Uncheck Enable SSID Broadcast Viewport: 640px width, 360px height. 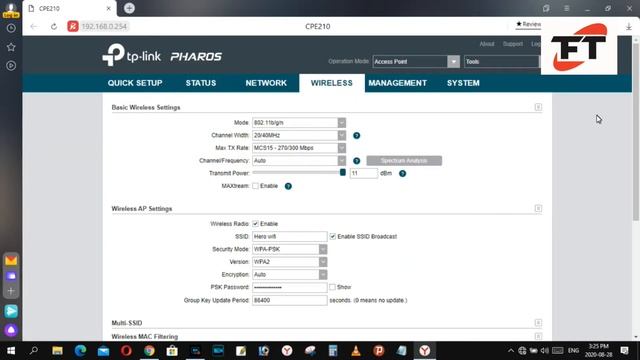[x=333, y=236]
